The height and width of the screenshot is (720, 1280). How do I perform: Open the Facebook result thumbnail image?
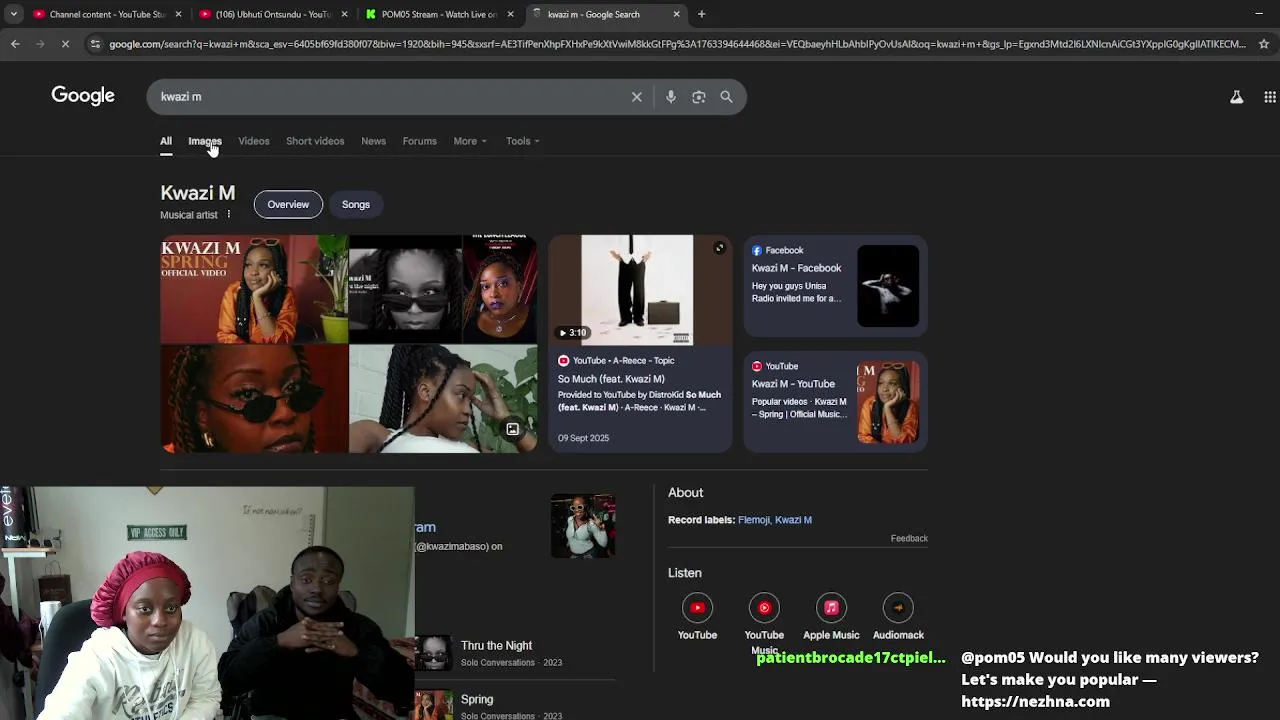pos(888,286)
